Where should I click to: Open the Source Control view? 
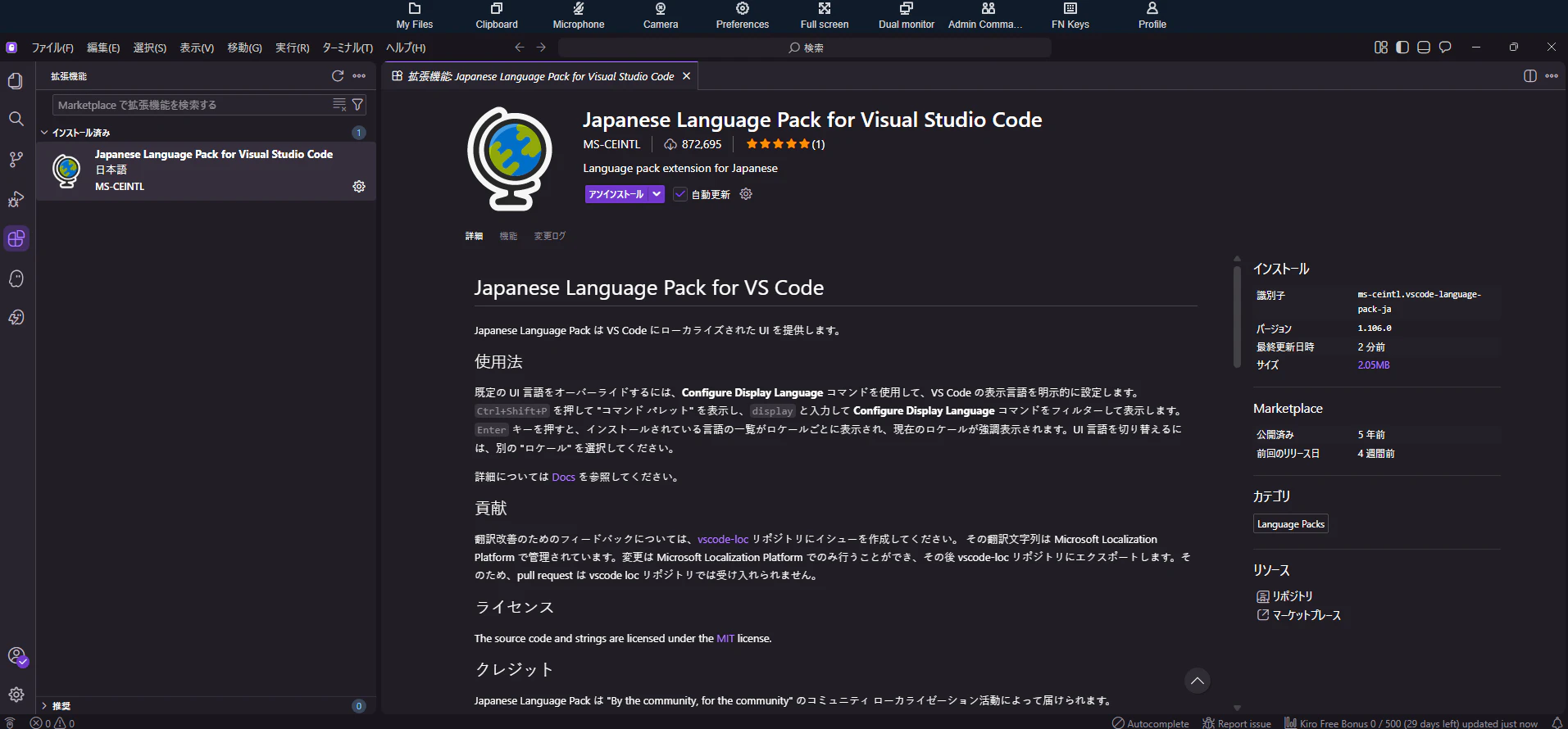(x=16, y=159)
